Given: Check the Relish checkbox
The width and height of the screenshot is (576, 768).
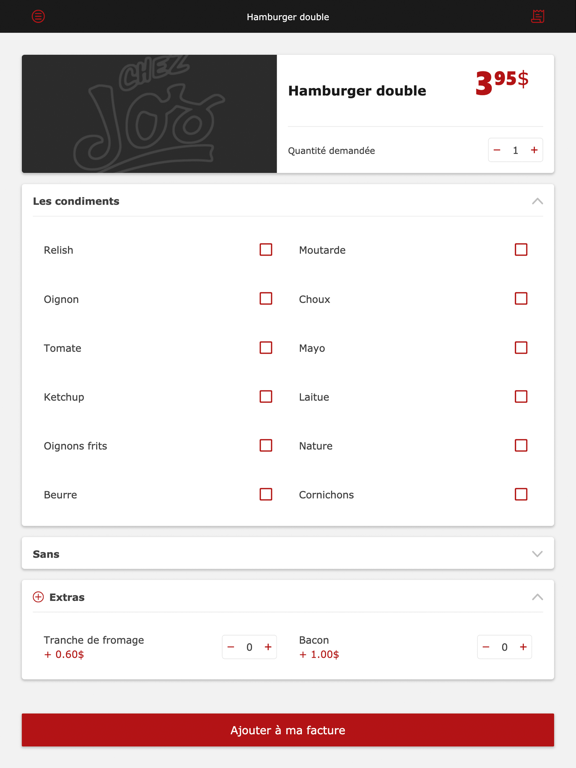Looking at the screenshot, I should tap(266, 249).
